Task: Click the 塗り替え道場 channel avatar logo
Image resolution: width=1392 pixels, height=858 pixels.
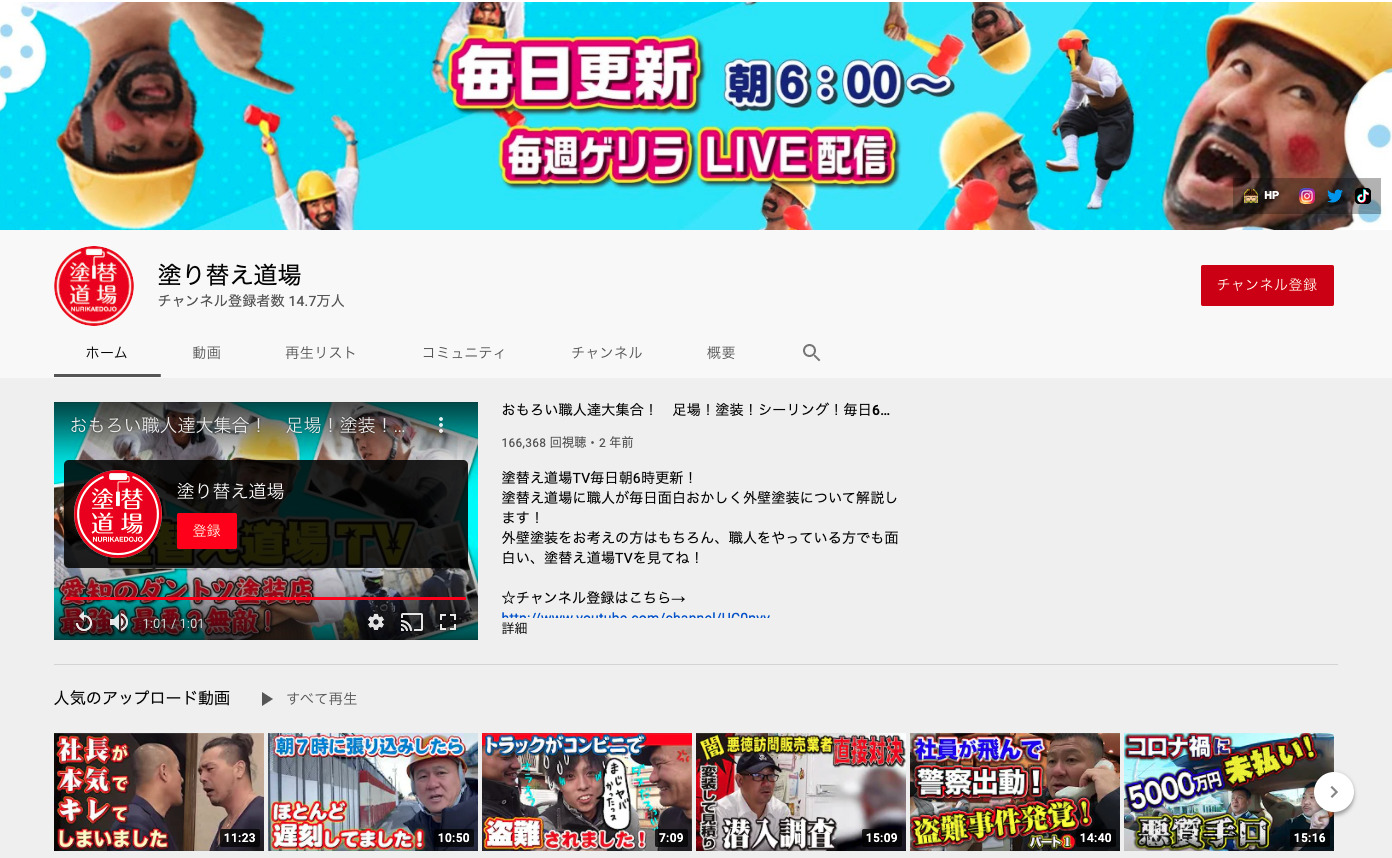Action: (94, 285)
